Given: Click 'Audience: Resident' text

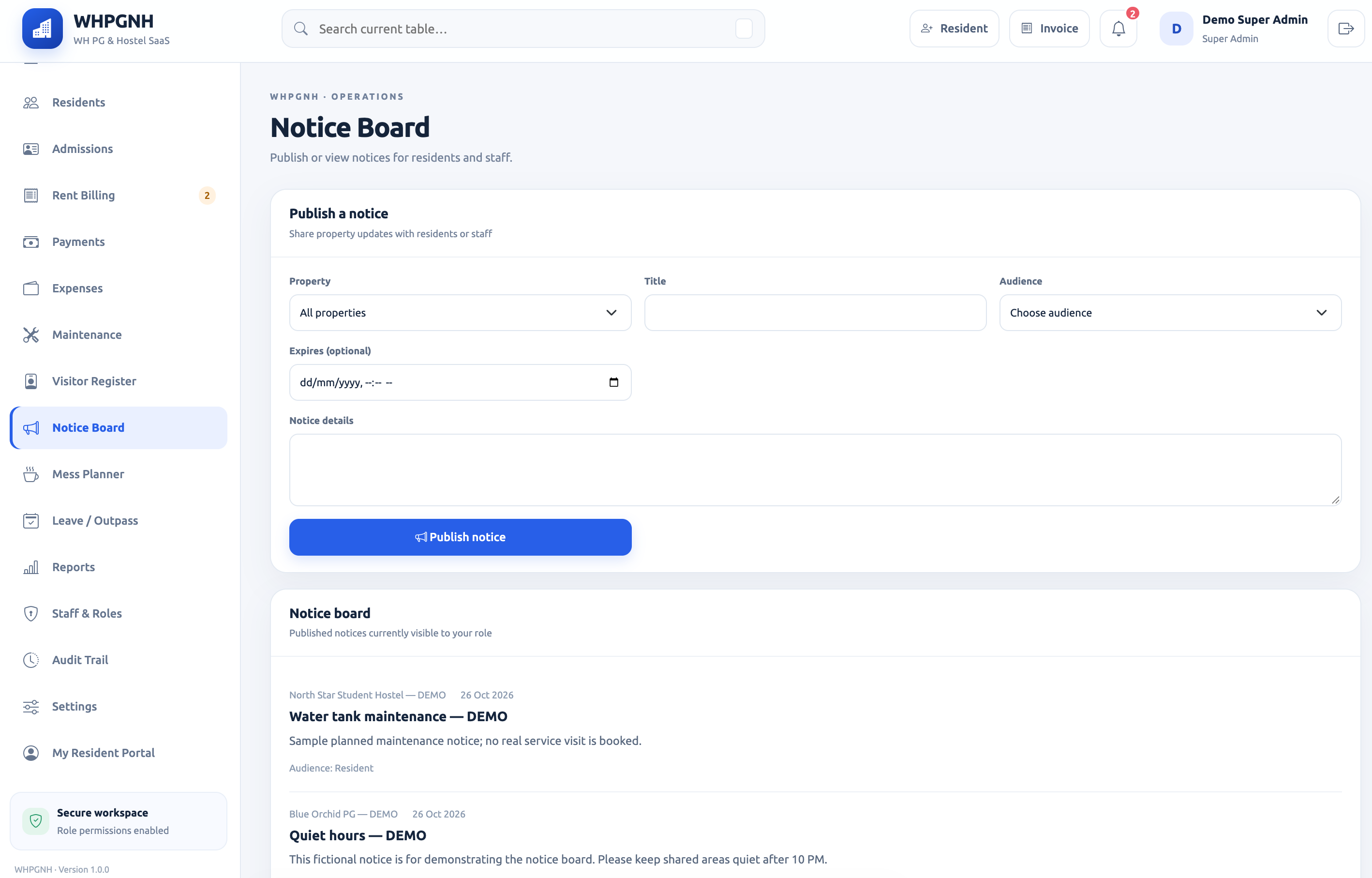Looking at the screenshot, I should coord(331,768).
